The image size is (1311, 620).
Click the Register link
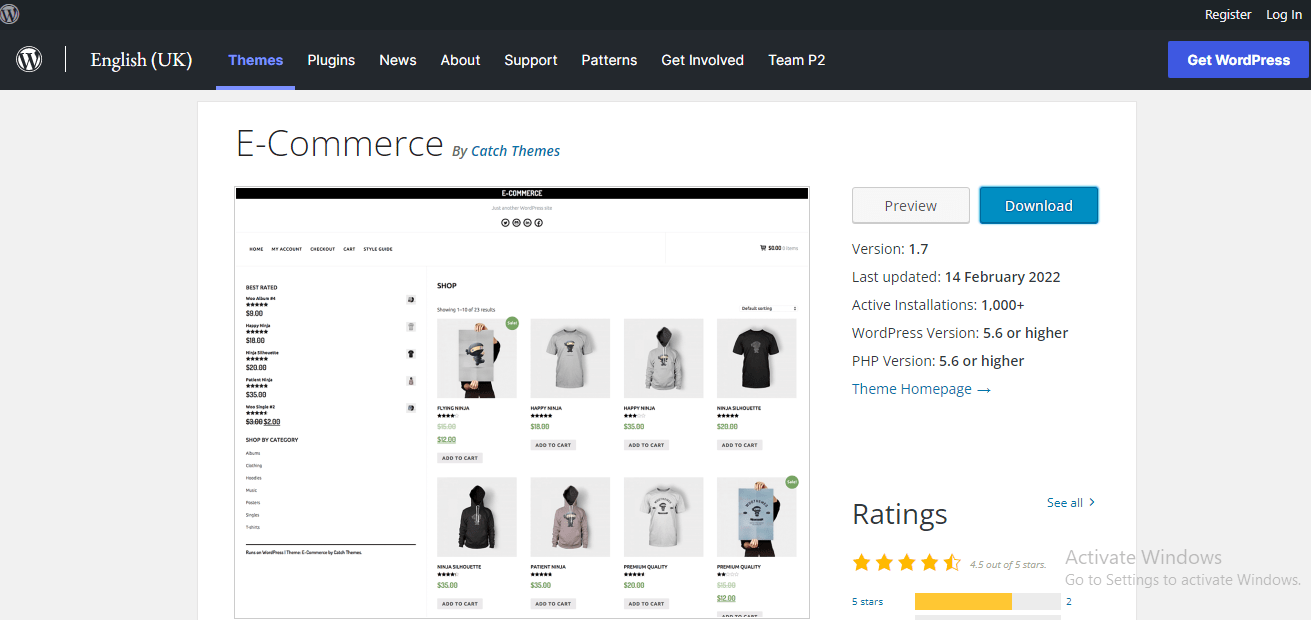click(1227, 14)
